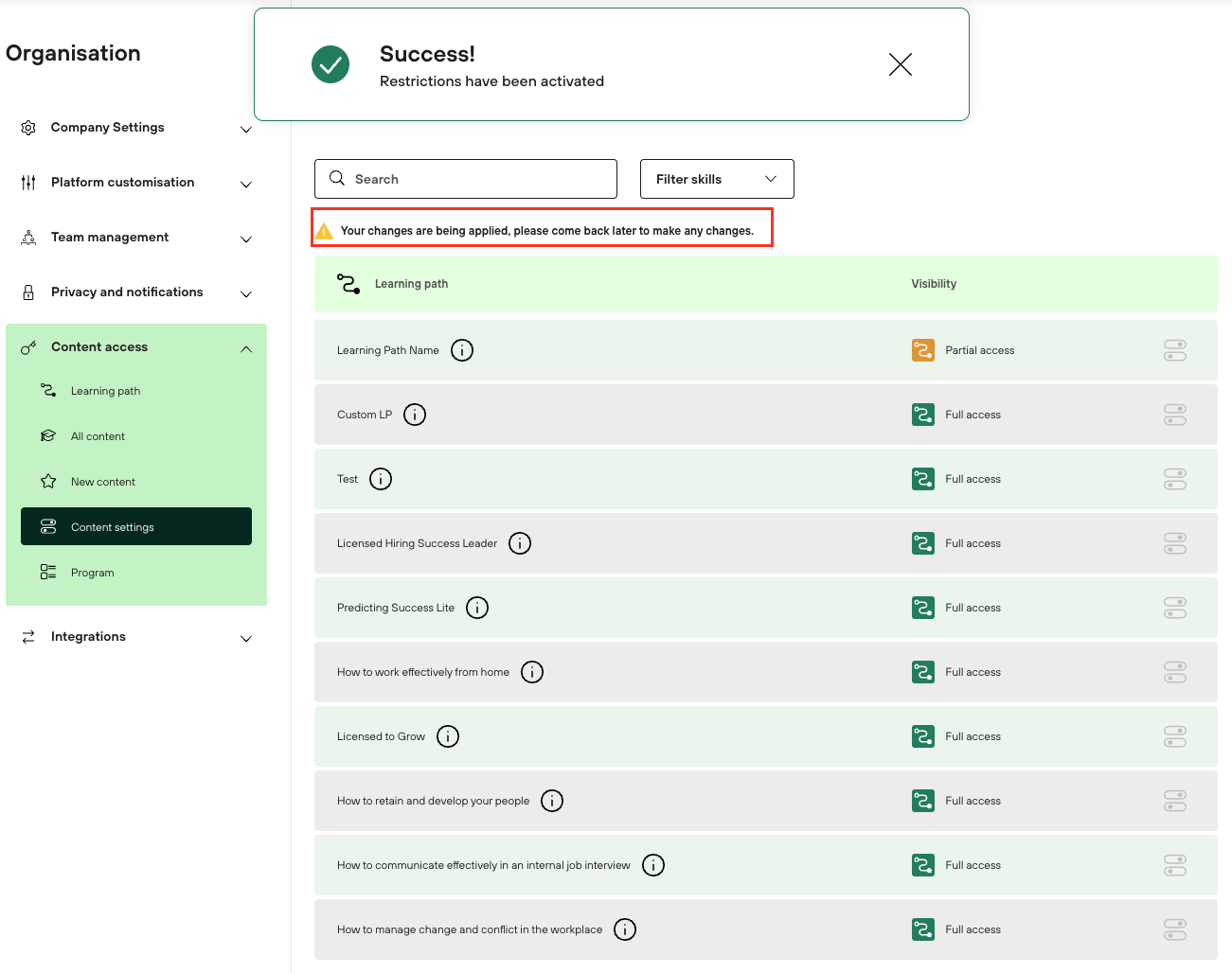Viewport: 1232px width, 973px height.
Task: Dismiss the Success notification banner
Action: click(x=900, y=64)
